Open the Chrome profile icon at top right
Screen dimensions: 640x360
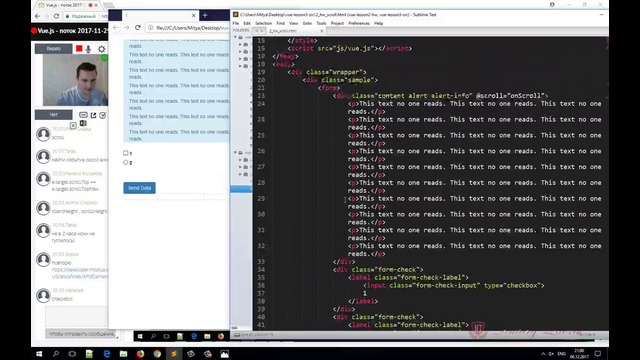552,4
